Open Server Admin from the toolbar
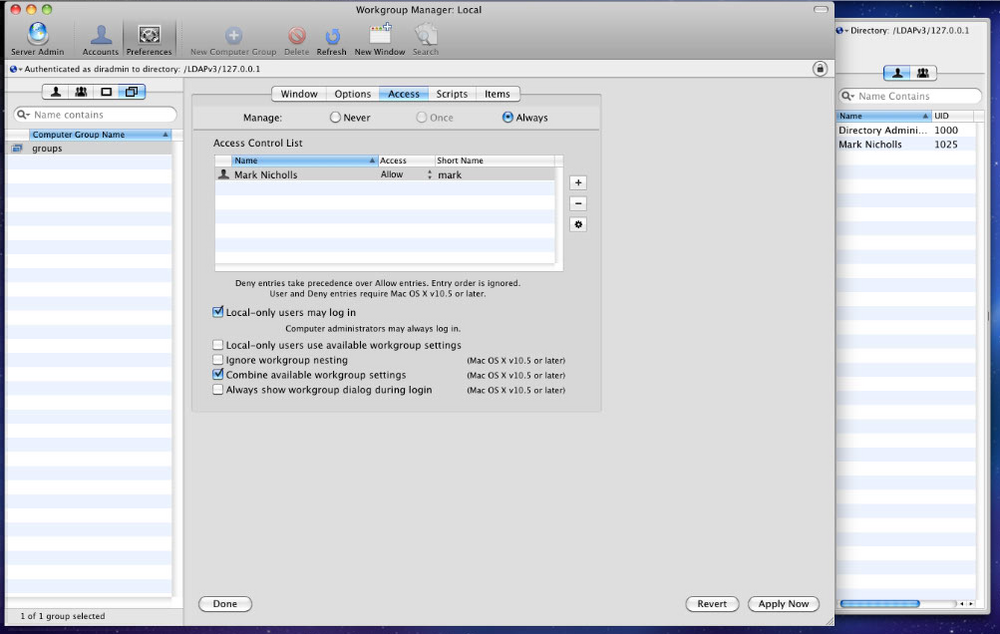 pos(38,39)
